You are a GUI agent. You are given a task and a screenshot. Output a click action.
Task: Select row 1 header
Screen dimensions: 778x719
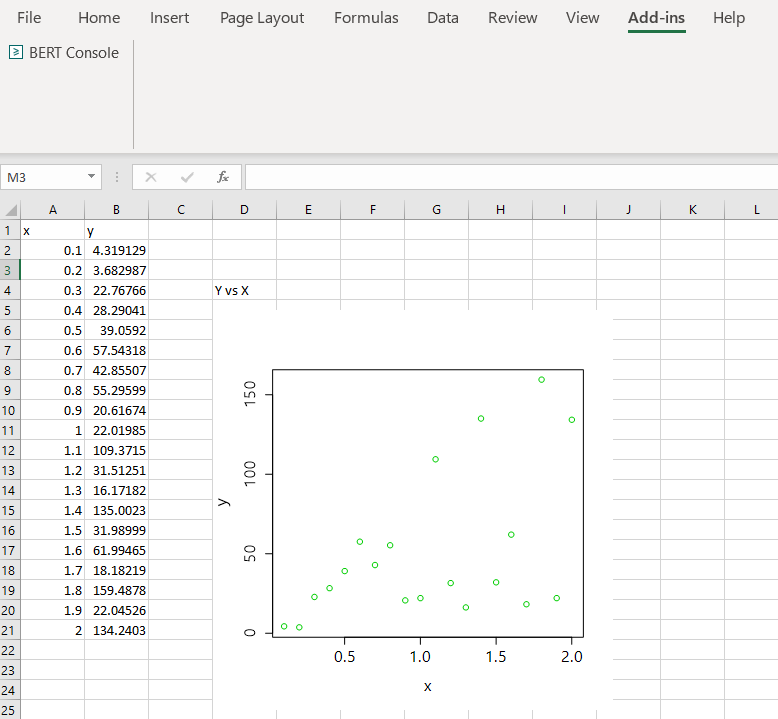10,230
